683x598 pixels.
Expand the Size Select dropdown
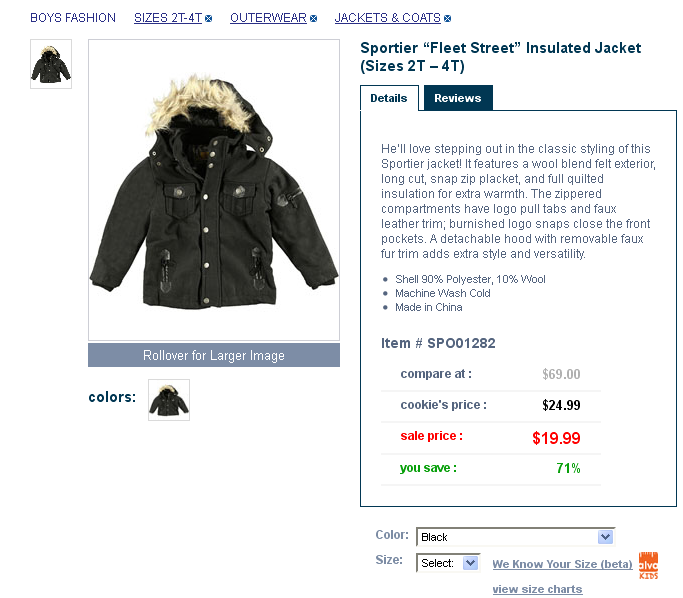point(448,563)
